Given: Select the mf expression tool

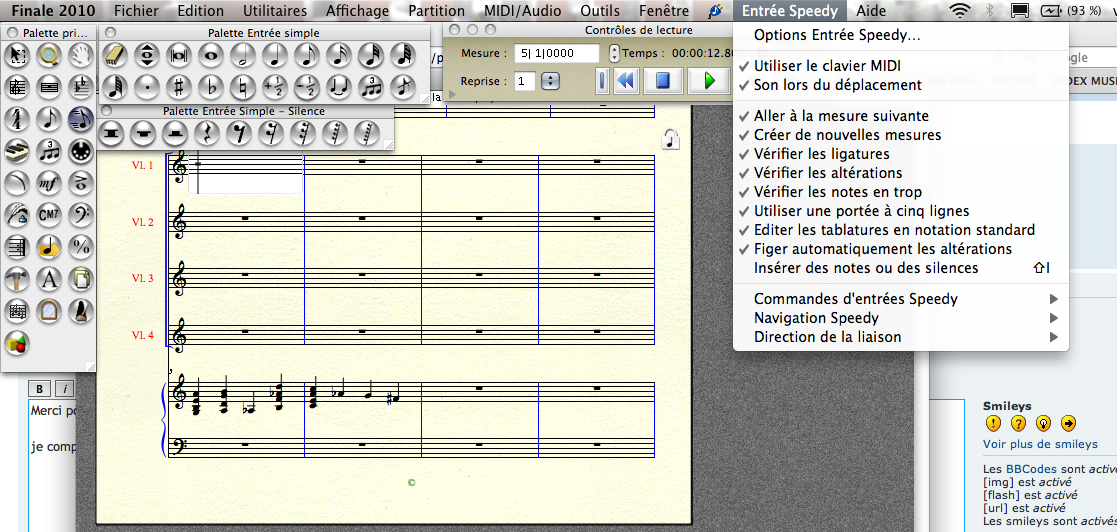Looking at the screenshot, I should pos(48,182).
